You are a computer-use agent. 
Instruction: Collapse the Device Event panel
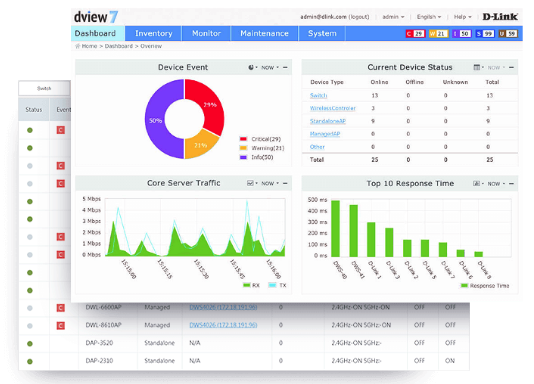pyautogui.click(x=285, y=67)
